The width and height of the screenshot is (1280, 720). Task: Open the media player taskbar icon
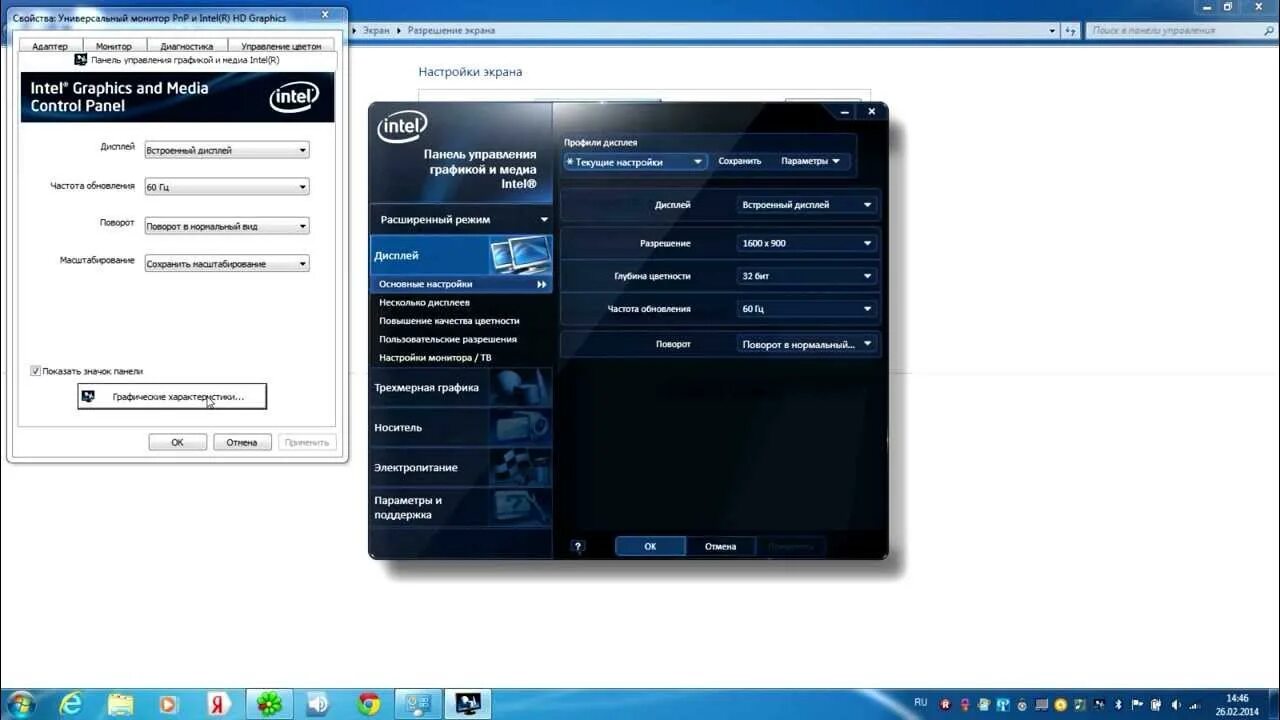(x=169, y=704)
